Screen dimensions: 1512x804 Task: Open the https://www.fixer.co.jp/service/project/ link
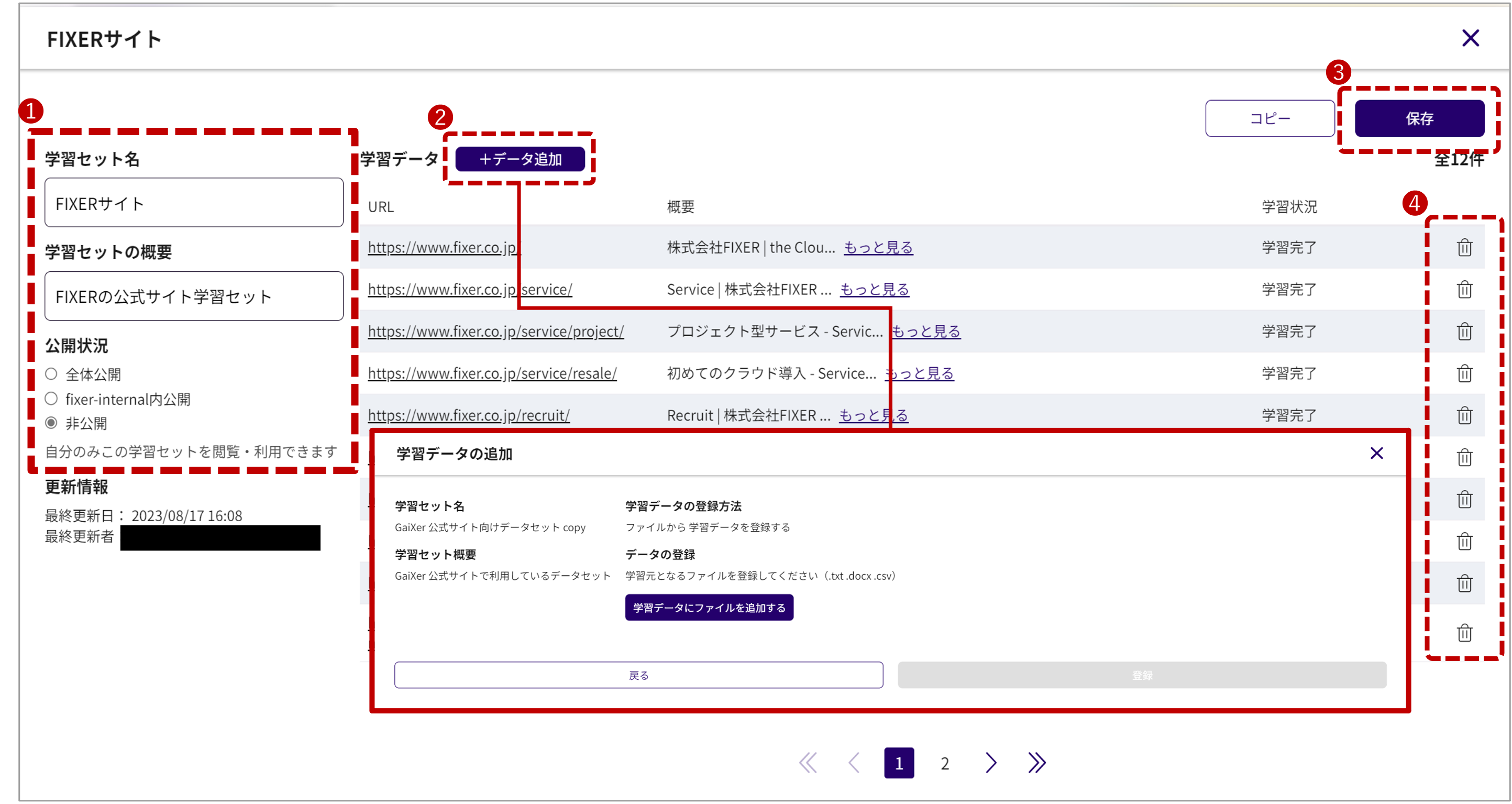[x=495, y=332]
